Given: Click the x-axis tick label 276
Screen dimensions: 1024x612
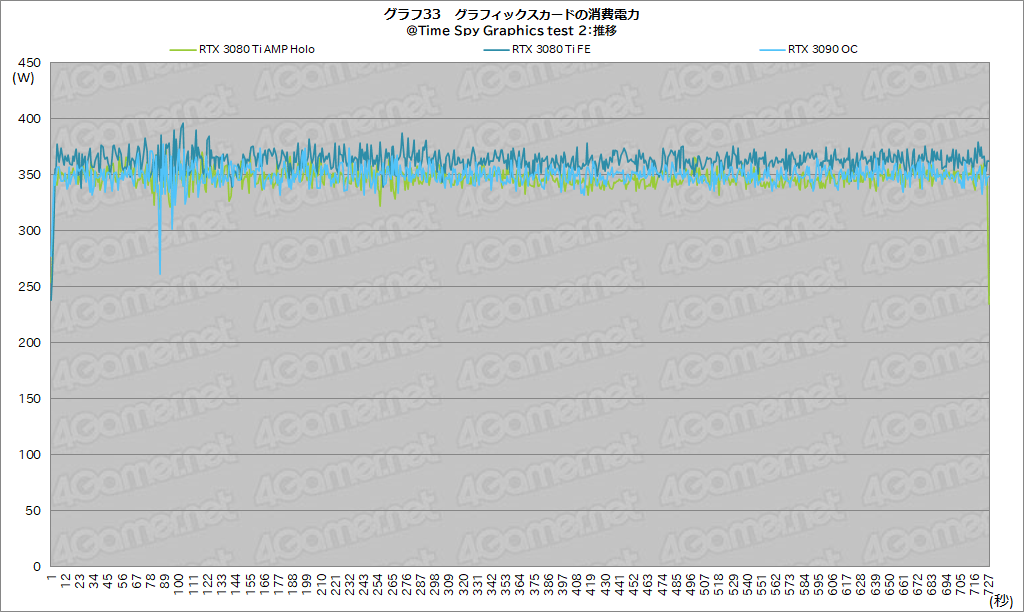Looking at the screenshot, I should [406, 584].
